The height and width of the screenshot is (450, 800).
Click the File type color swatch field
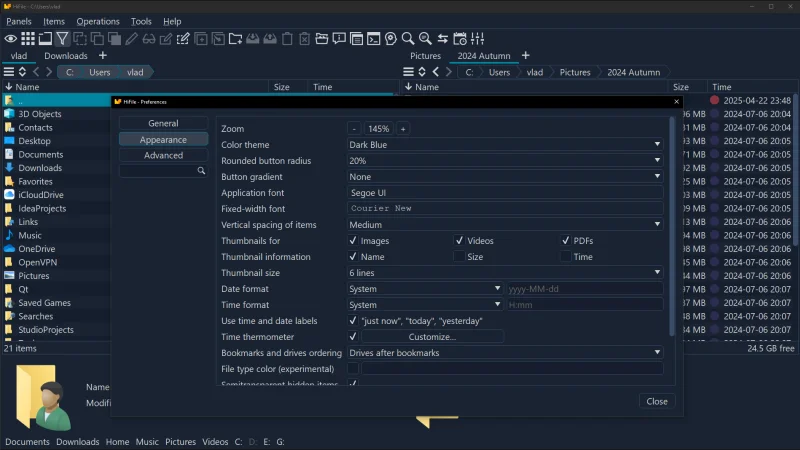tap(512, 368)
